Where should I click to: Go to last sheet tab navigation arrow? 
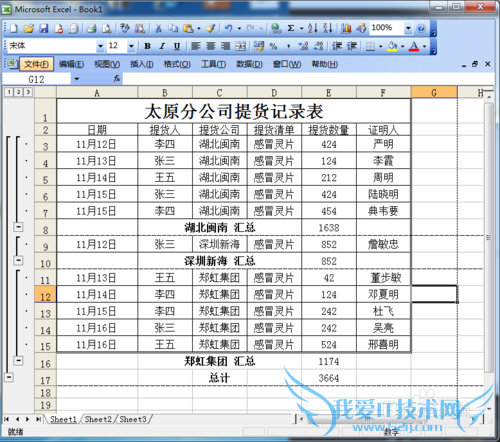pyautogui.click(x=39, y=419)
